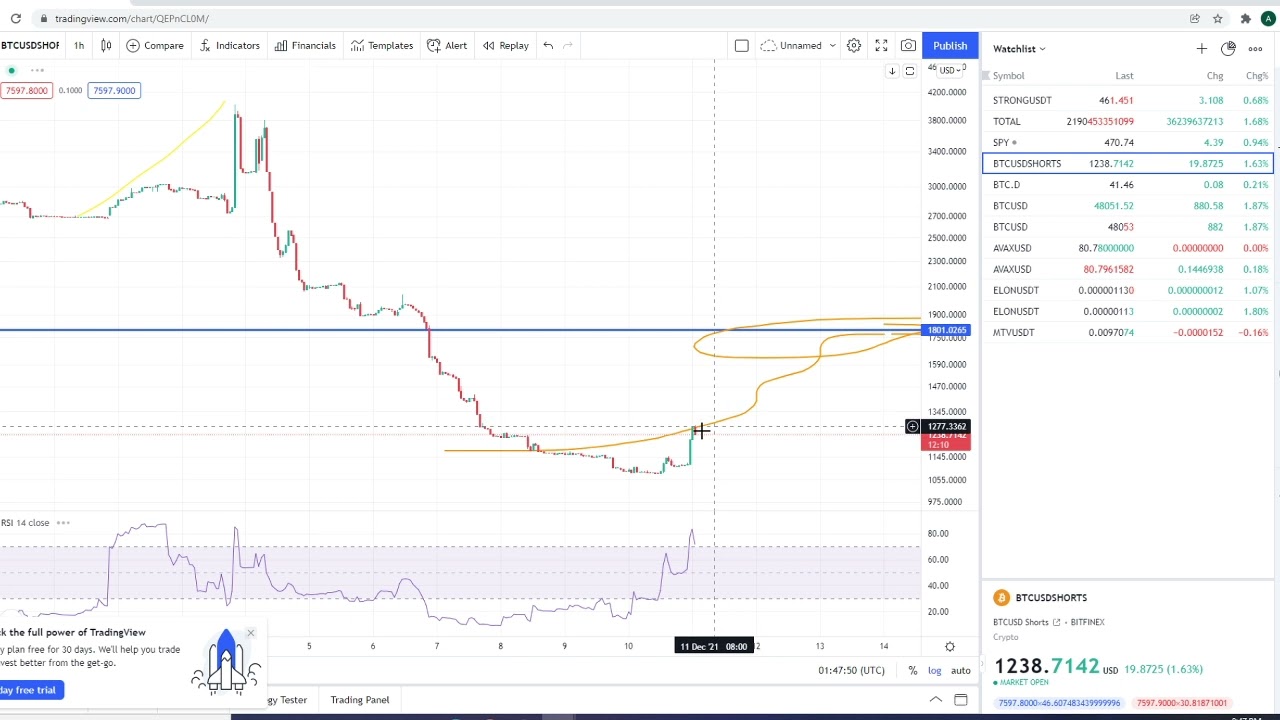Viewport: 1280px width, 720px height.
Task: Click the UTC time zone clock
Action: [x=851, y=670]
